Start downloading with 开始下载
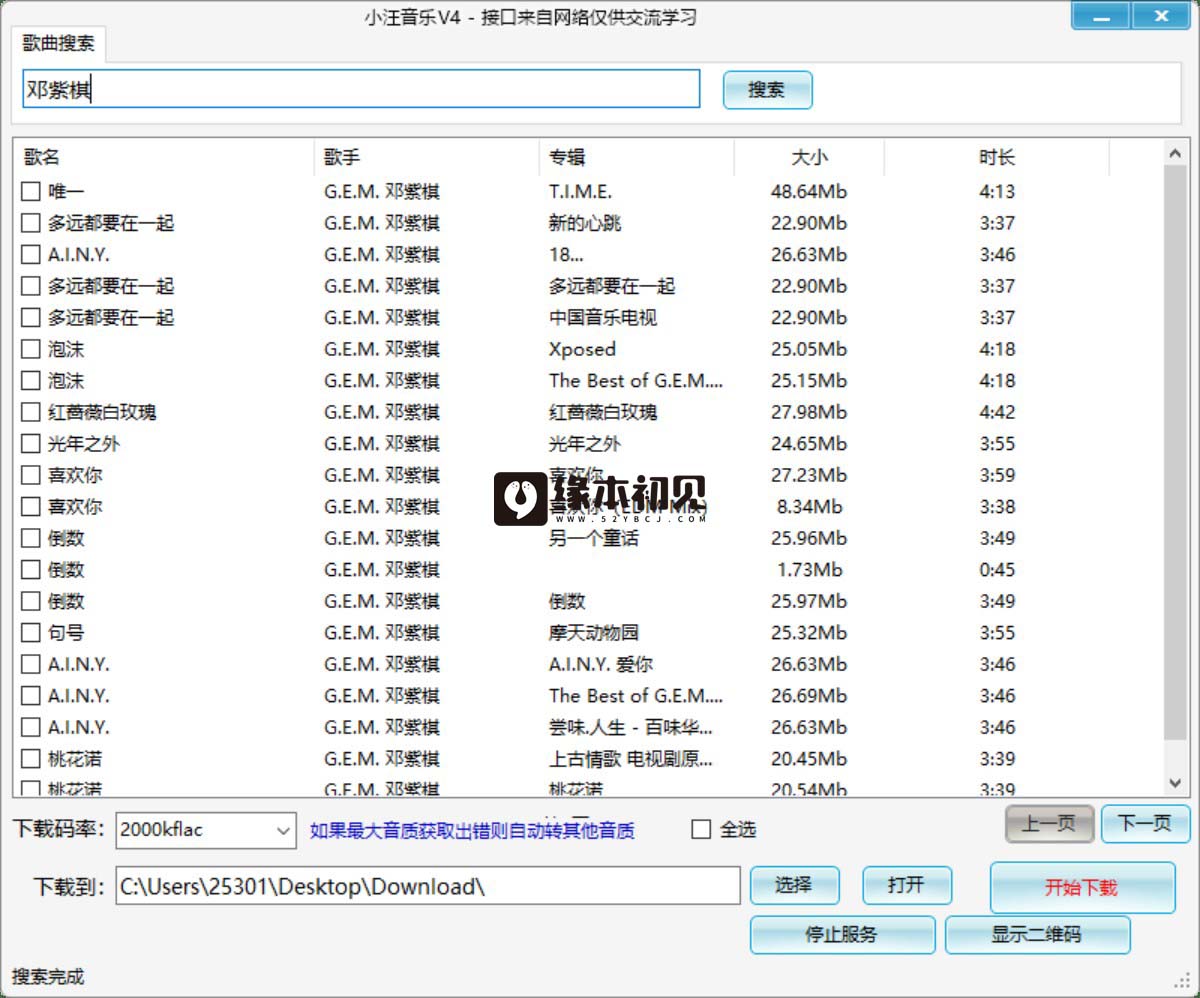Image resolution: width=1200 pixels, height=998 pixels. (x=1082, y=887)
